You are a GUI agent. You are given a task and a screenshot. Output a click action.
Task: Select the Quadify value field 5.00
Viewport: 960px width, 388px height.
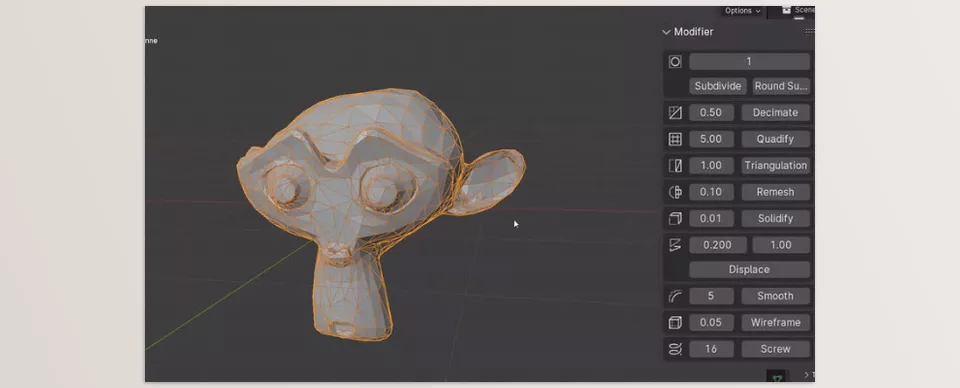point(711,139)
